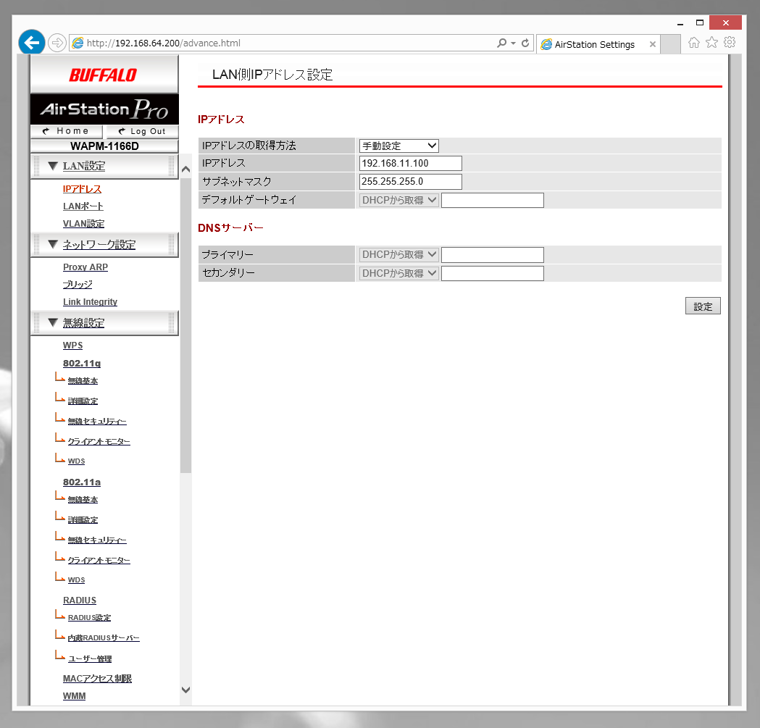Open the RADIUS設定 link
The width and height of the screenshot is (760, 728).
point(89,617)
